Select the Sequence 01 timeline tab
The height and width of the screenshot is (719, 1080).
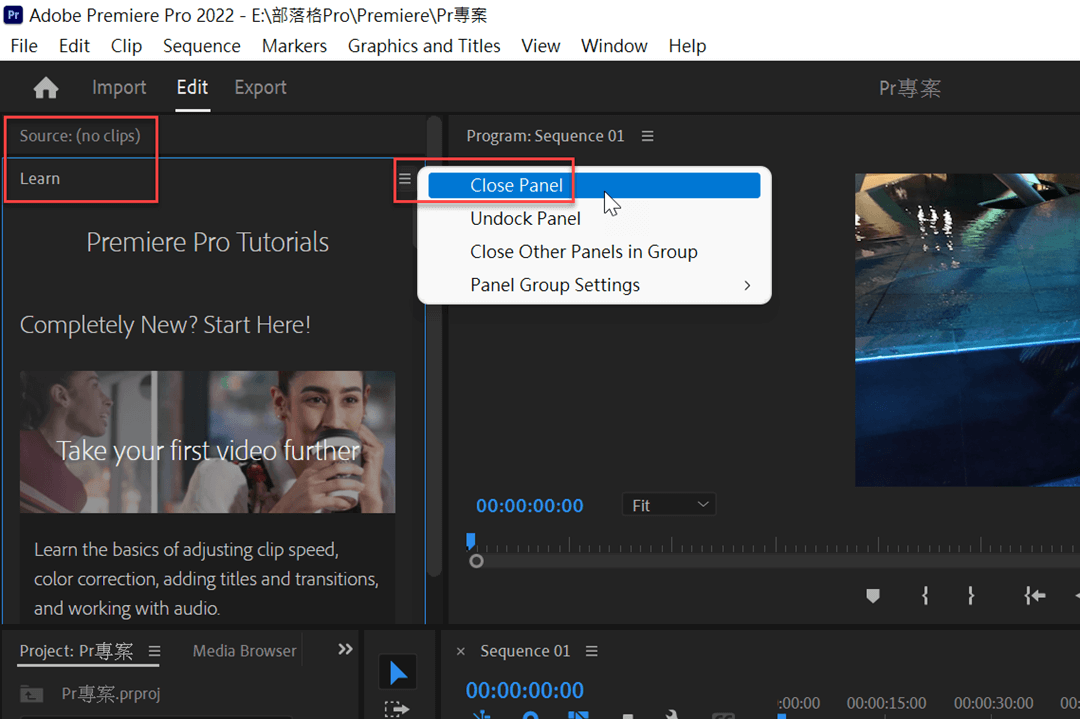(525, 651)
